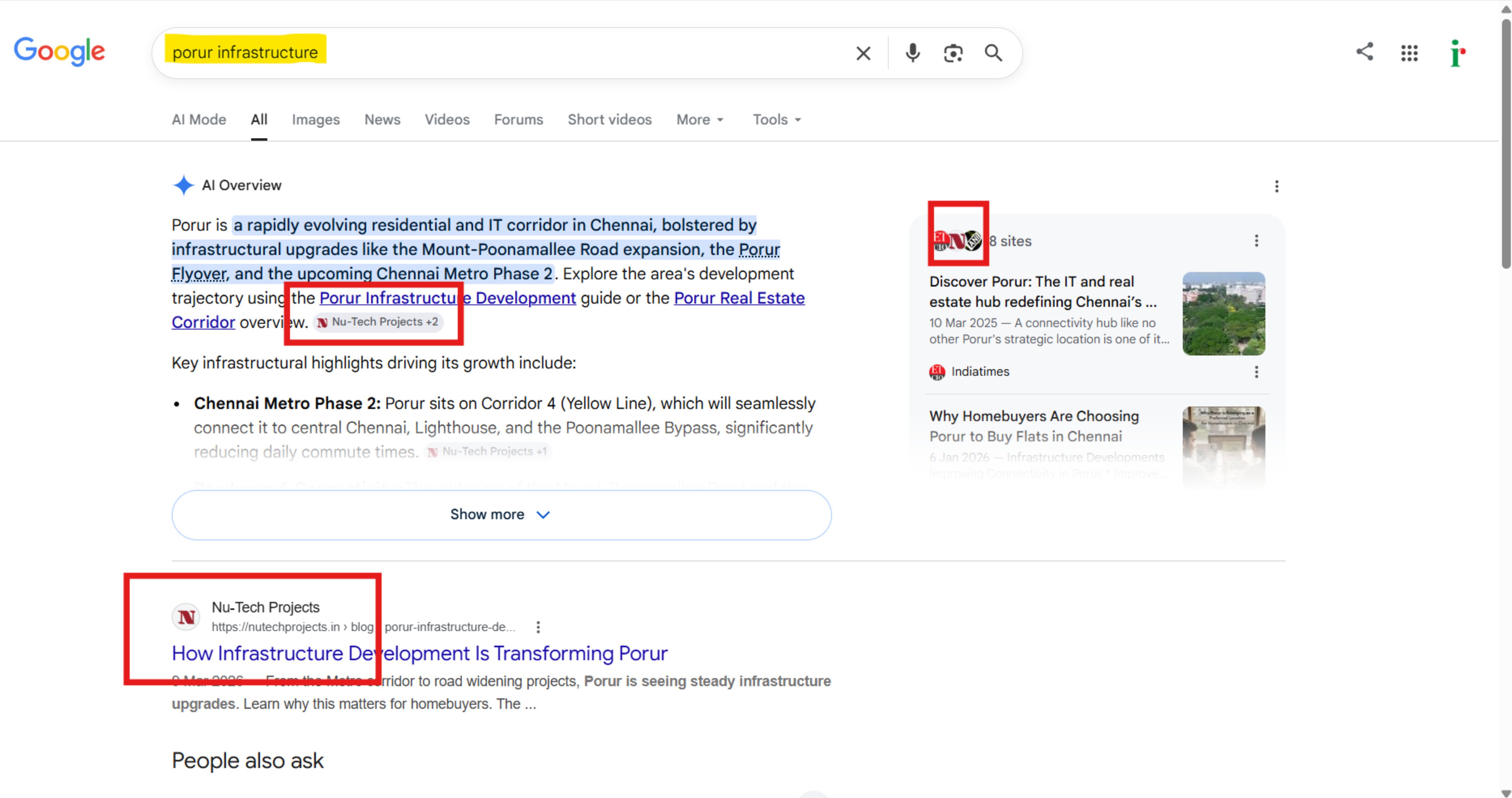Open Porur Infrastructure Development link
Image resolution: width=1512 pixels, height=798 pixels.
click(447, 298)
